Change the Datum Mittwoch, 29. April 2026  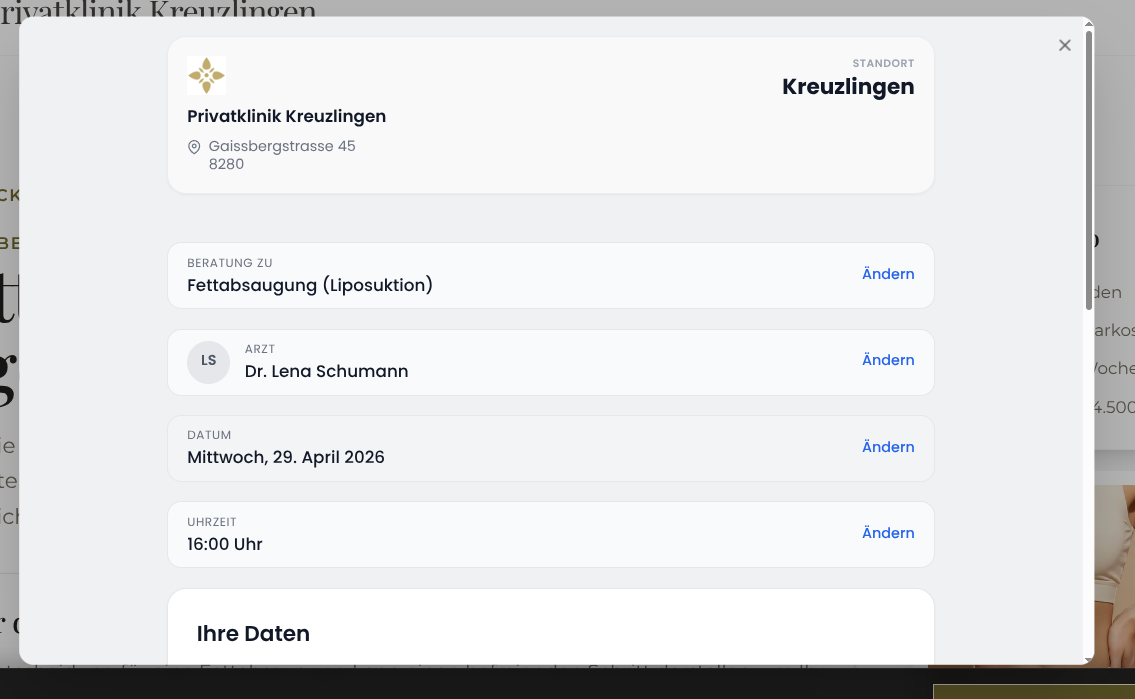pyautogui.click(x=887, y=447)
